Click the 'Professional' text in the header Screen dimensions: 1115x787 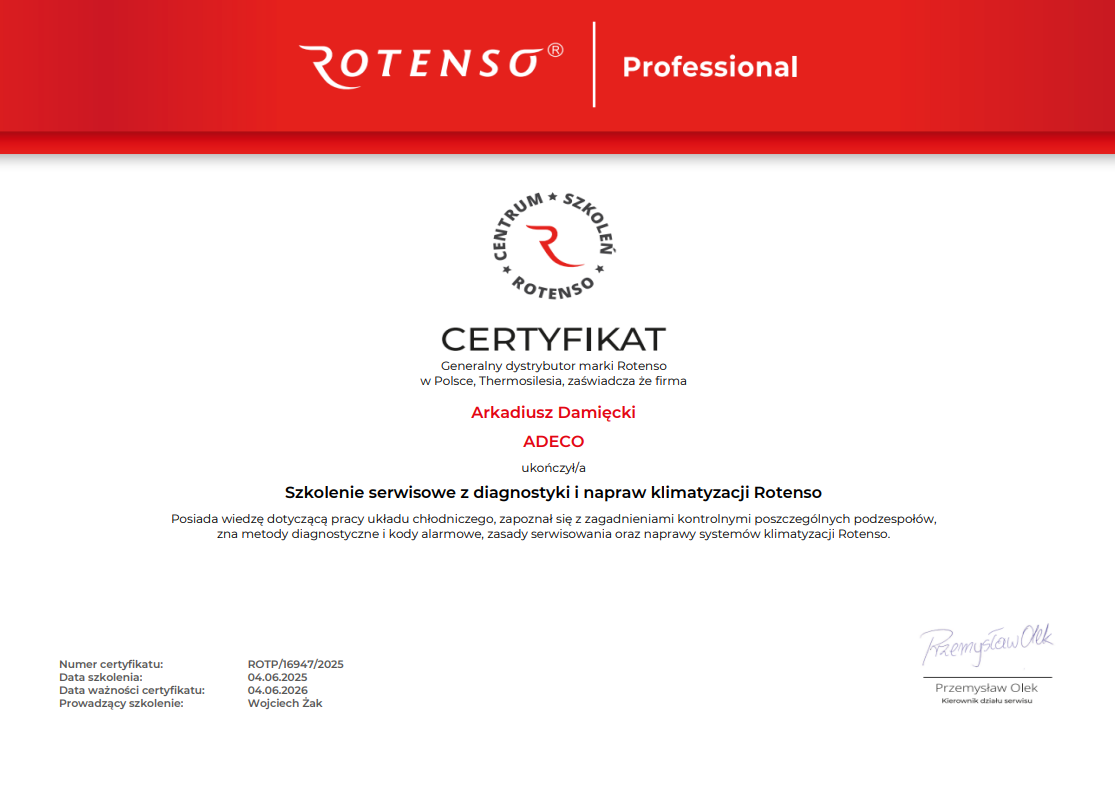pyautogui.click(x=710, y=67)
